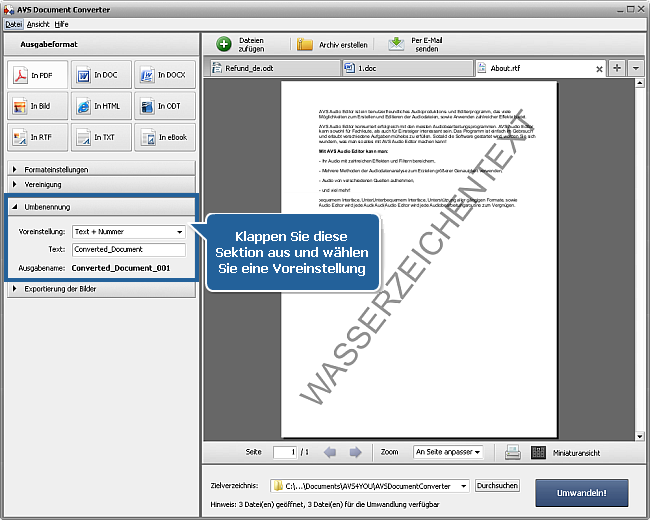
Task: Click the Archiv erstellen folder icon
Action: click(x=305, y=44)
